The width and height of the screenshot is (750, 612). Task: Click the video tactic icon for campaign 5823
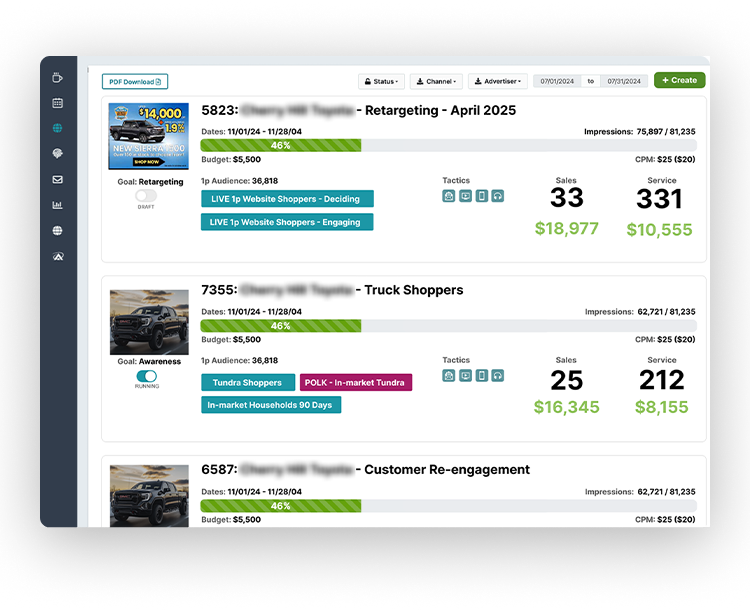[465, 196]
